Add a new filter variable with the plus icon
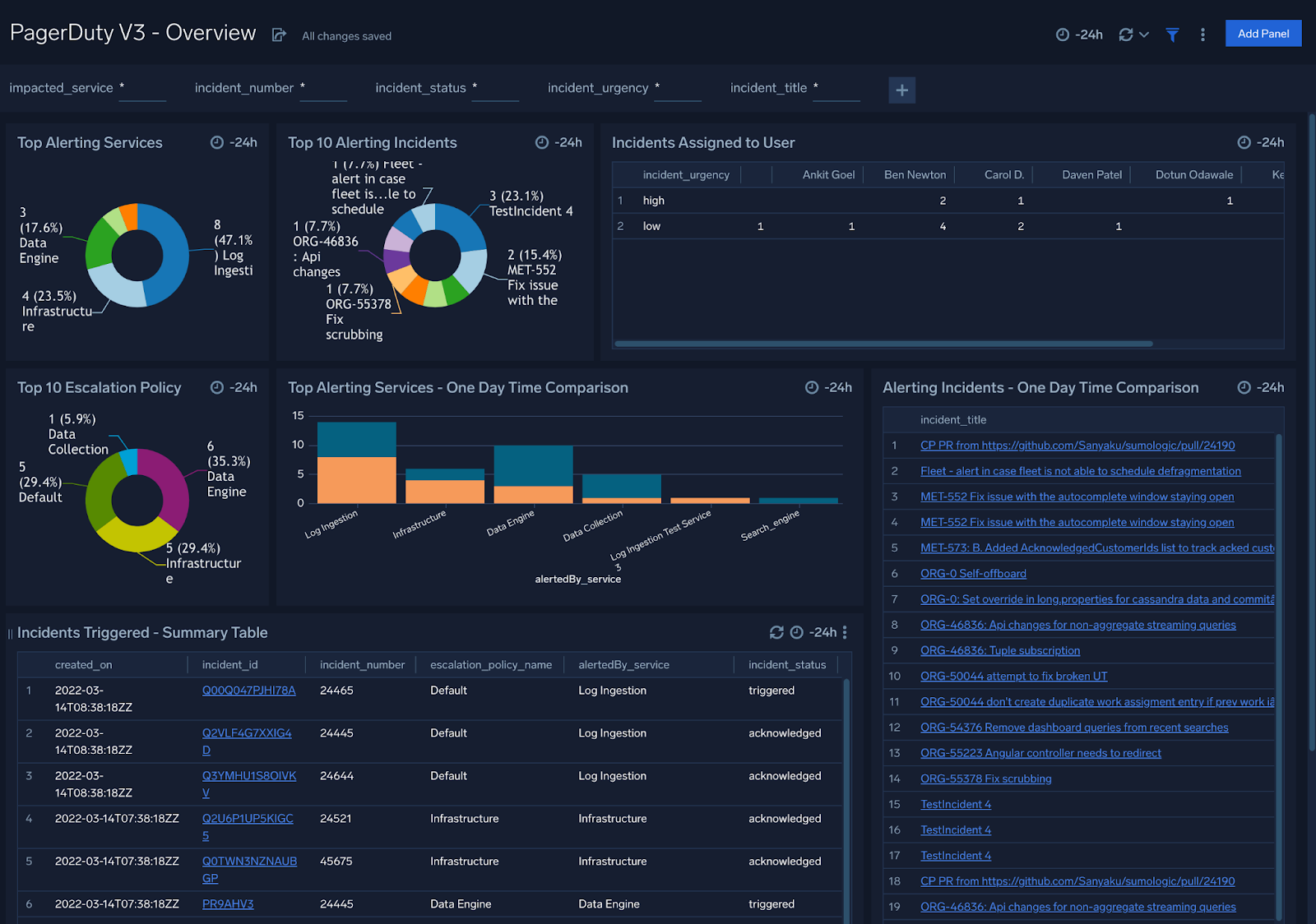Image resolution: width=1316 pixels, height=924 pixels. (901, 90)
